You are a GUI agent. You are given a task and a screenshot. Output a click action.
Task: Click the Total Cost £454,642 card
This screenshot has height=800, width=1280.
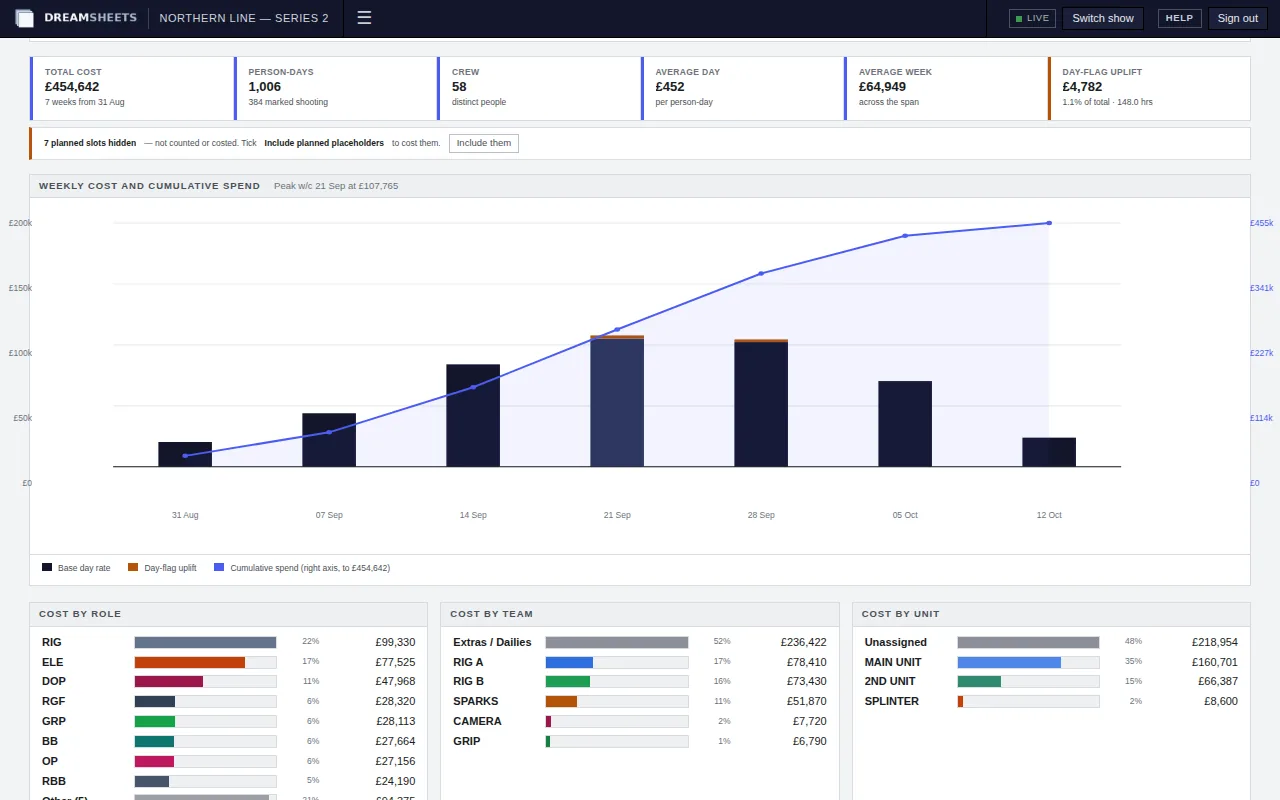[132, 88]
